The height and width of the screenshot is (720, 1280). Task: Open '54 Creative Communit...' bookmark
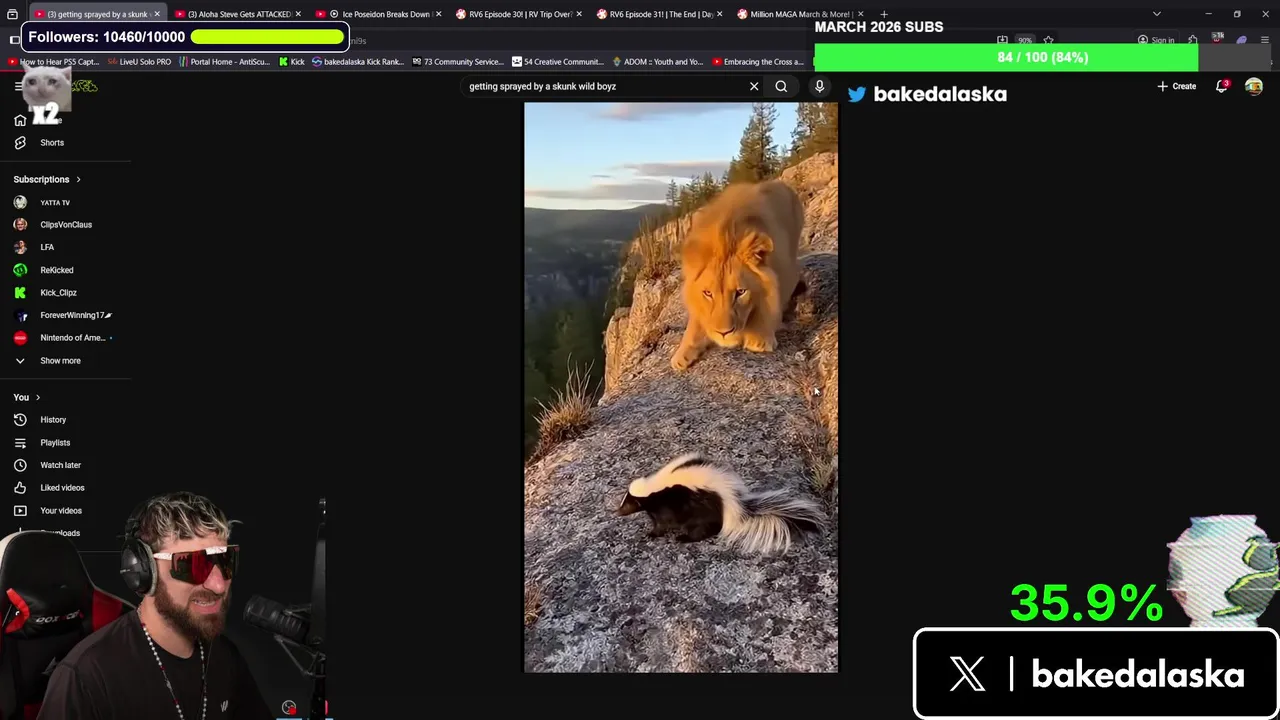coord(558,62)
